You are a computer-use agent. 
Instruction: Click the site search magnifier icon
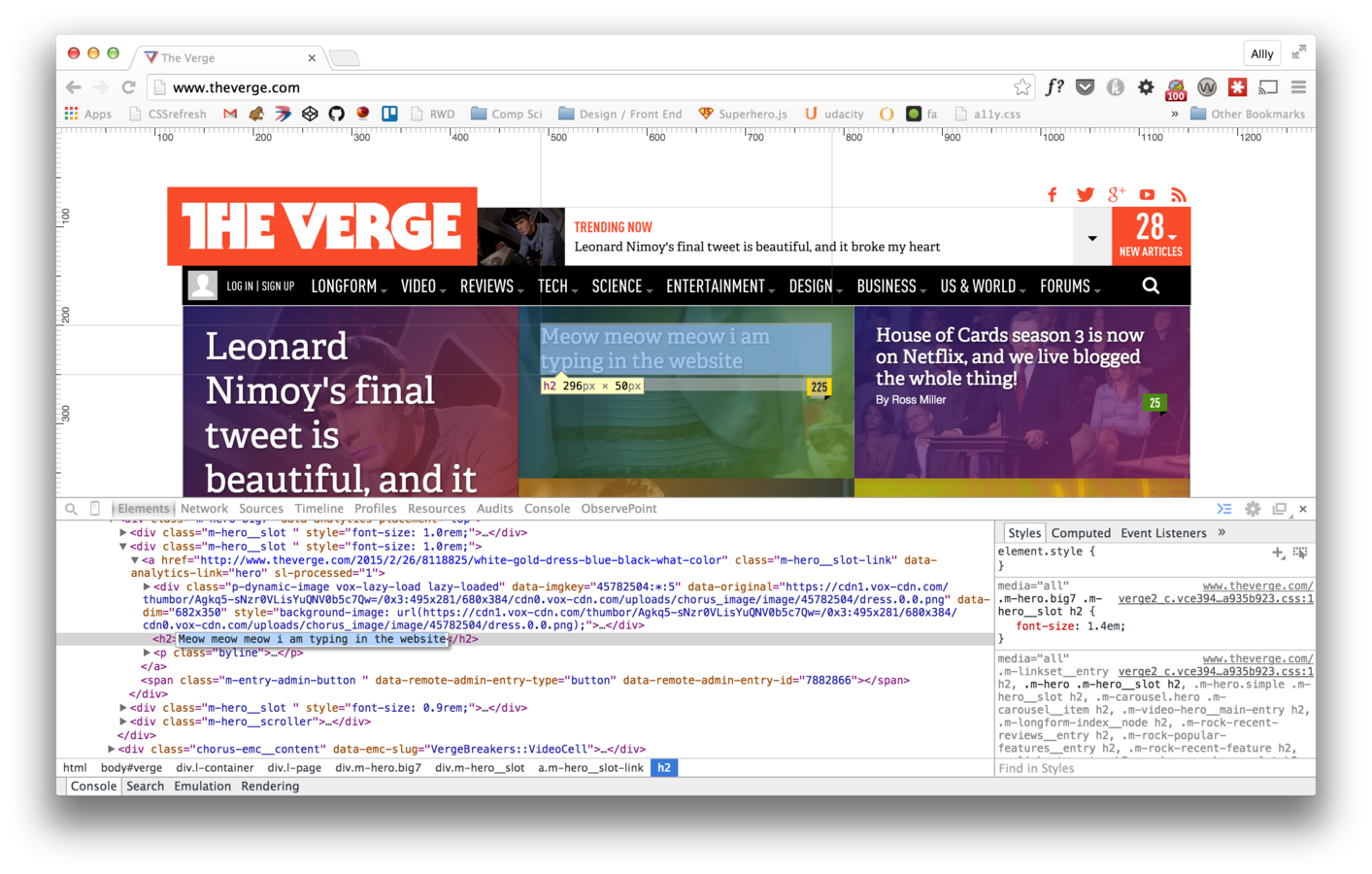pyautogui.click(x=1151, y=286)
